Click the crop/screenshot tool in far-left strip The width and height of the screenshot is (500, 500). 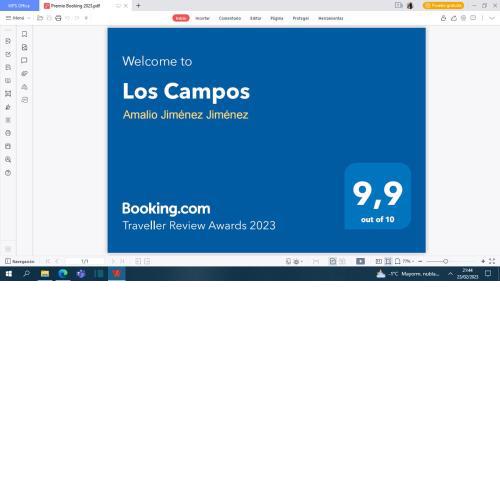click(x=8, y=94)
